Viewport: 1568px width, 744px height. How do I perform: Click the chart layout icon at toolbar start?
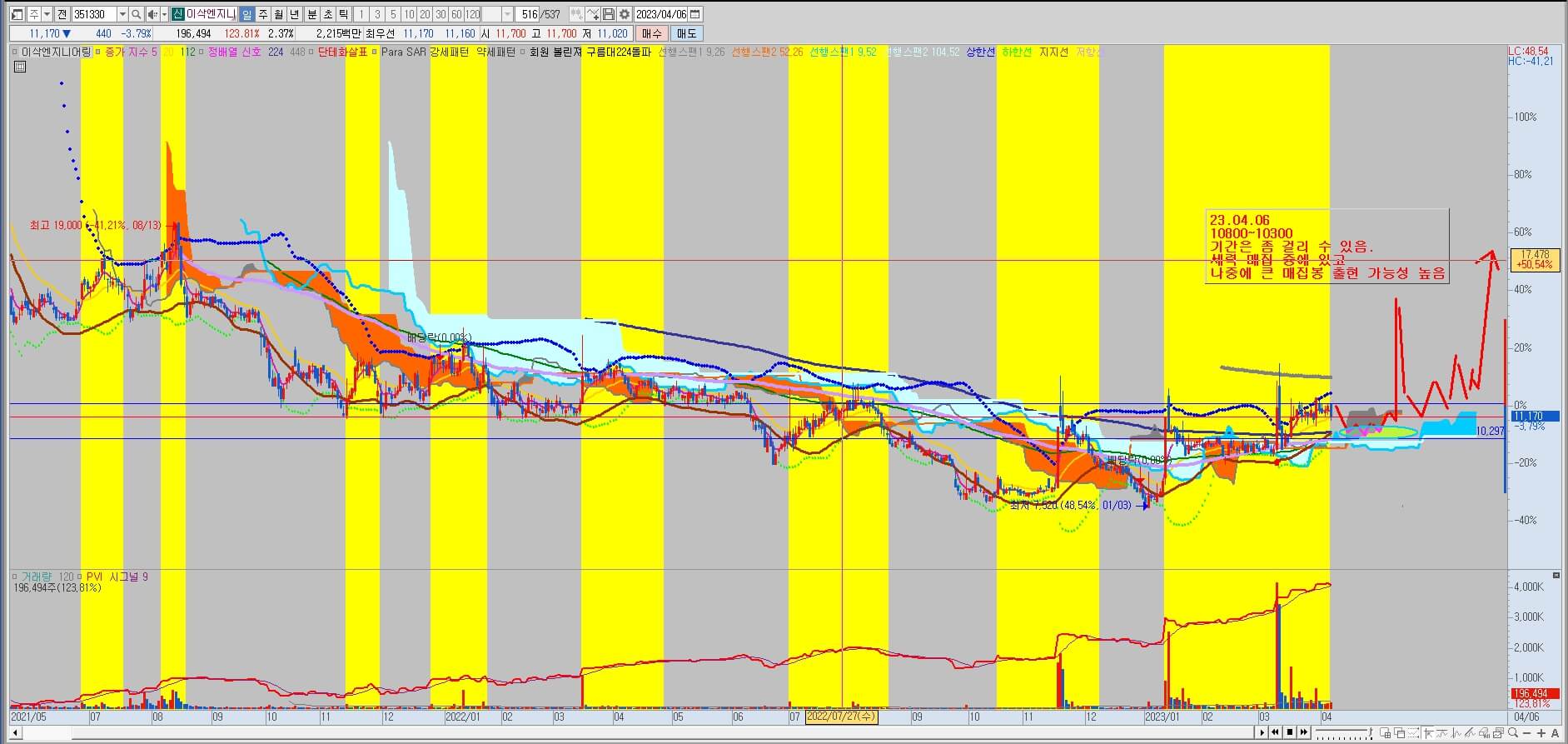point(17,14)
